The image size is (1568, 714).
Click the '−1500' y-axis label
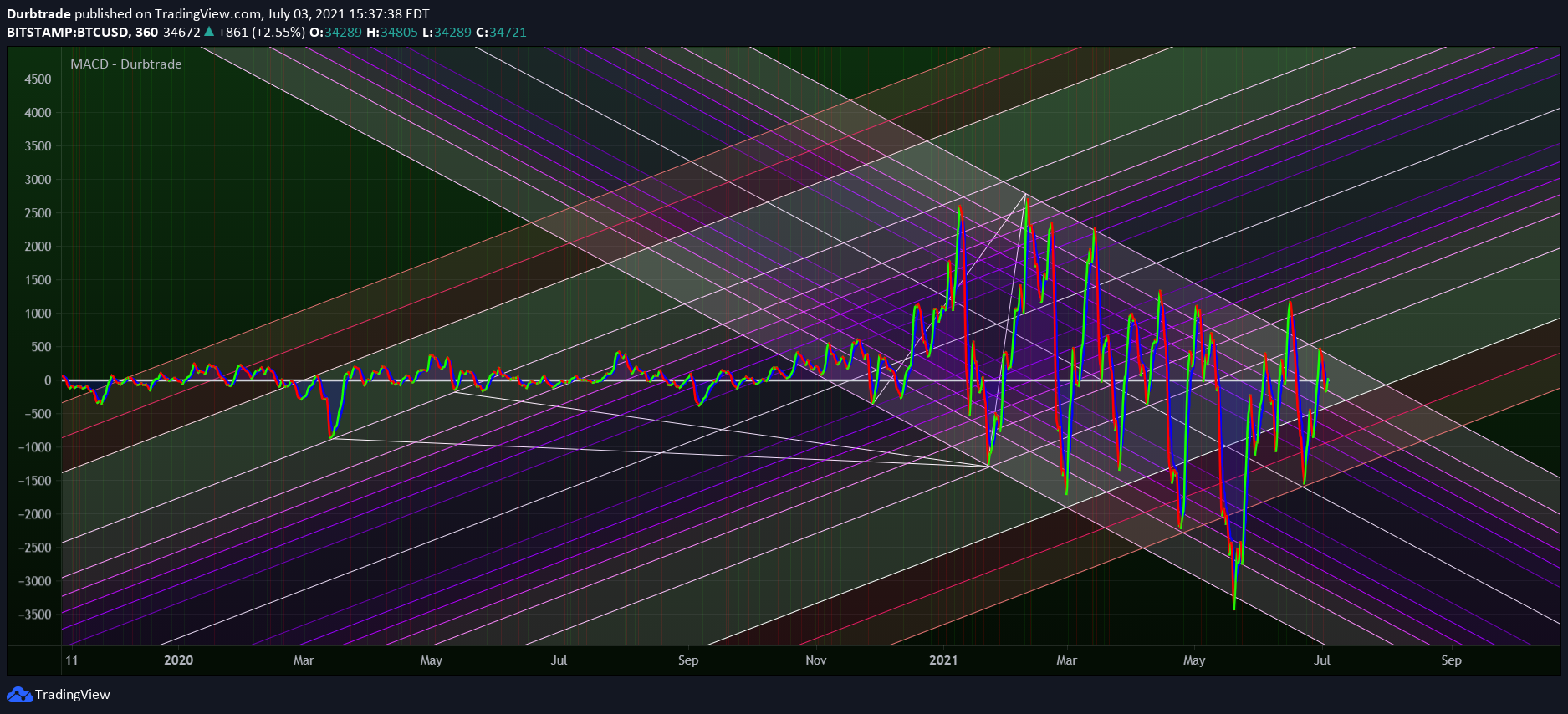click(34, 481)
